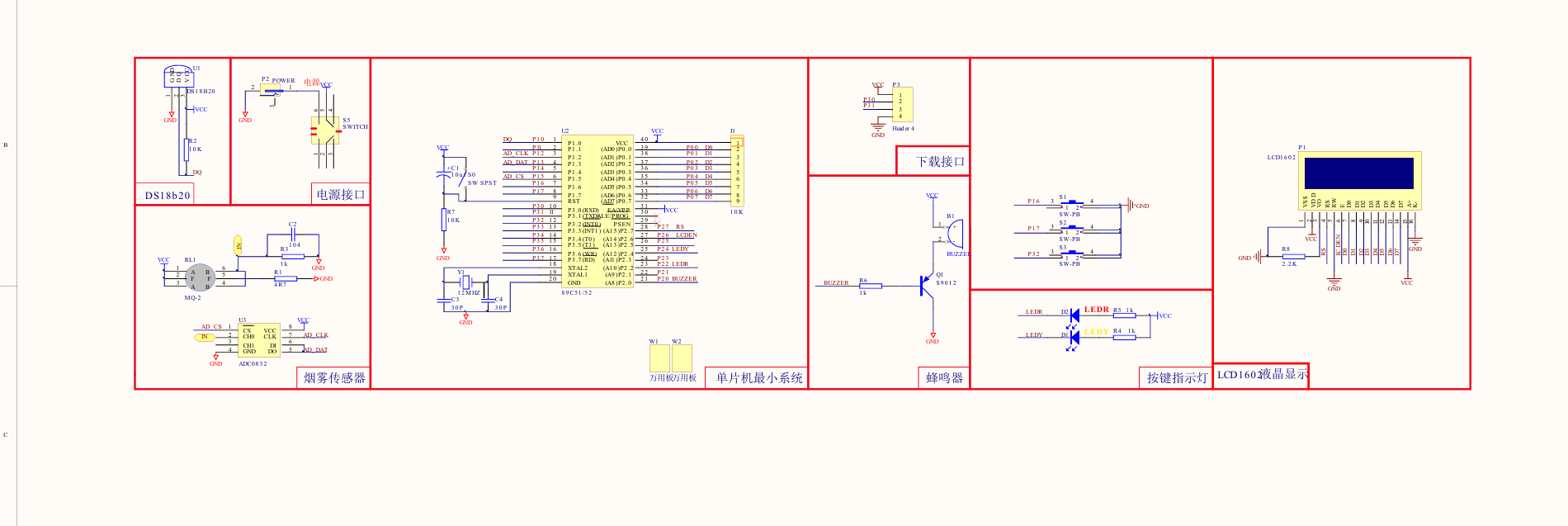Select the ADC0832 chip U3
Image resolution: width=1568 pixels, height=526 pixels.
tap(259, 340)
